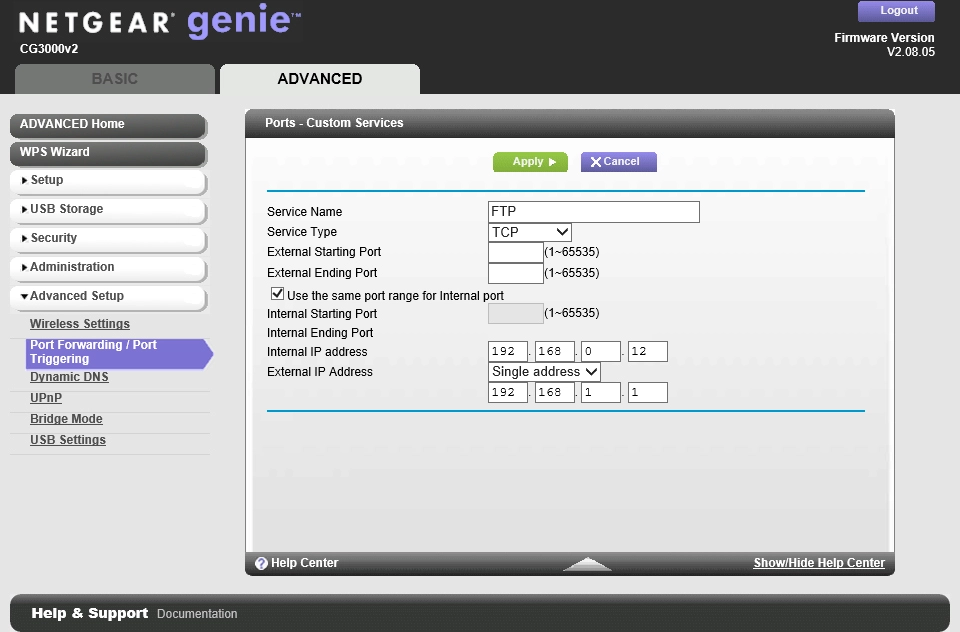960x632 pixels.
Task: Expand the Setup menu section
Action: tap(107, 181)
